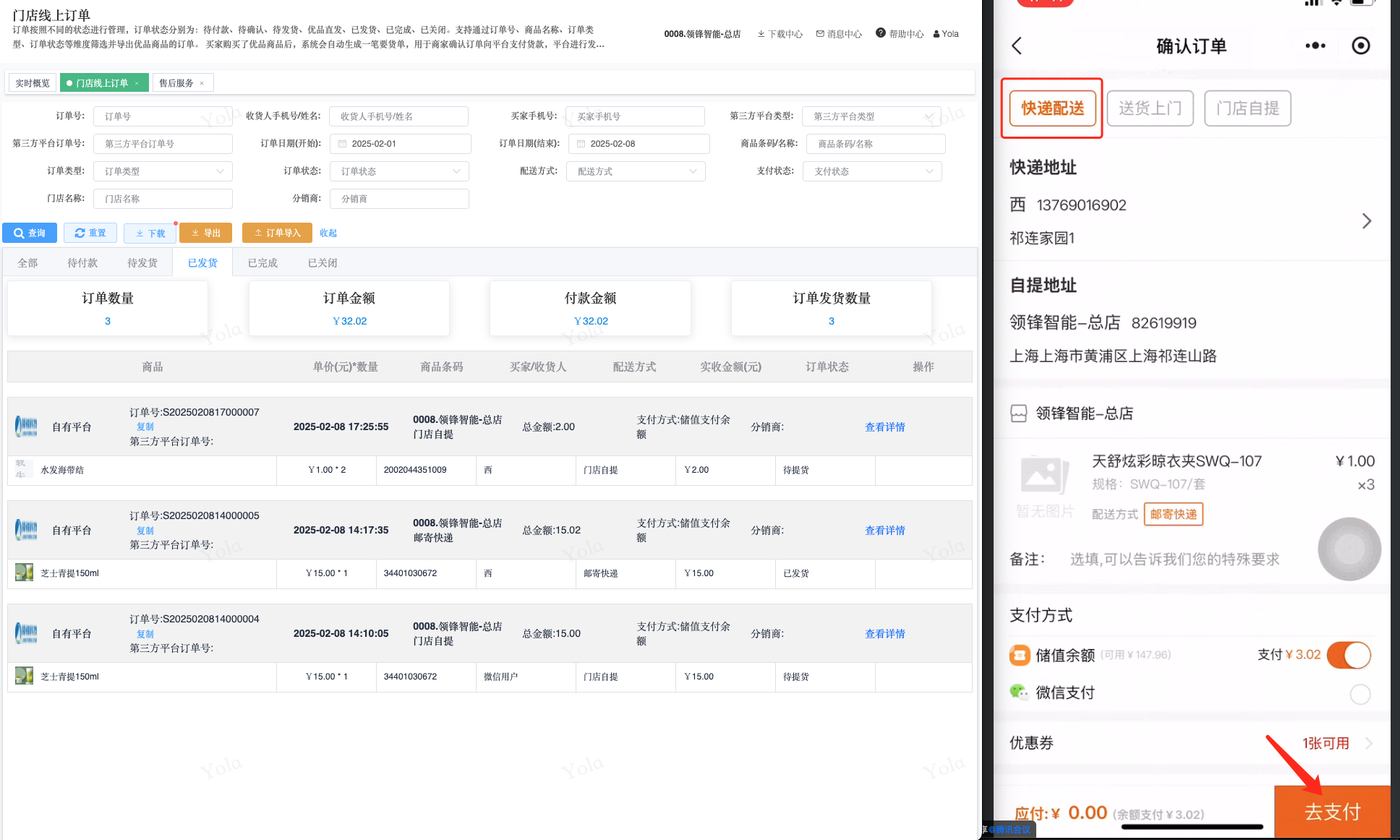Click the mini-program close target icon

pyautogui.click(x=1360, y=46)
